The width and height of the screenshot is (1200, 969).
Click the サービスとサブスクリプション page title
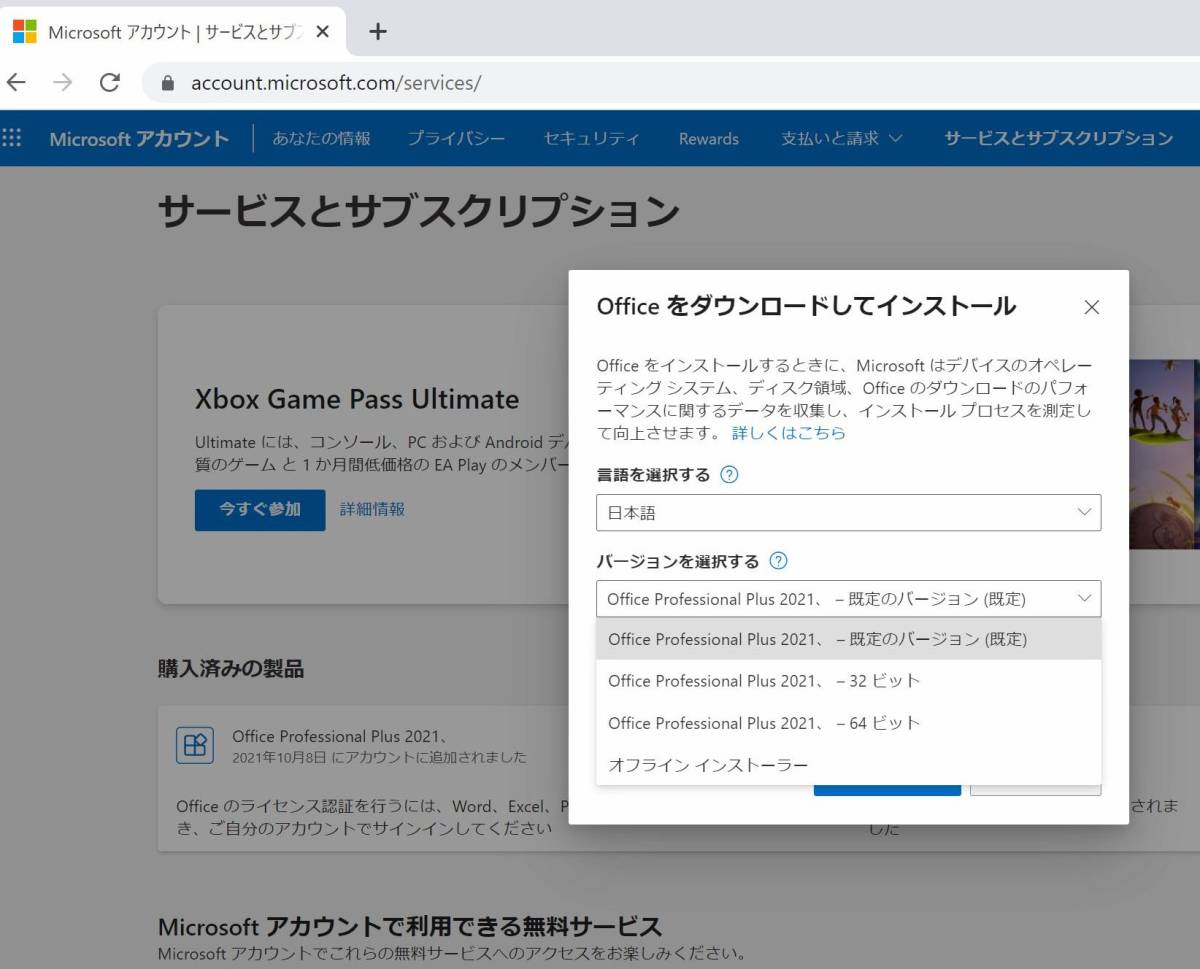coord(419,211)
